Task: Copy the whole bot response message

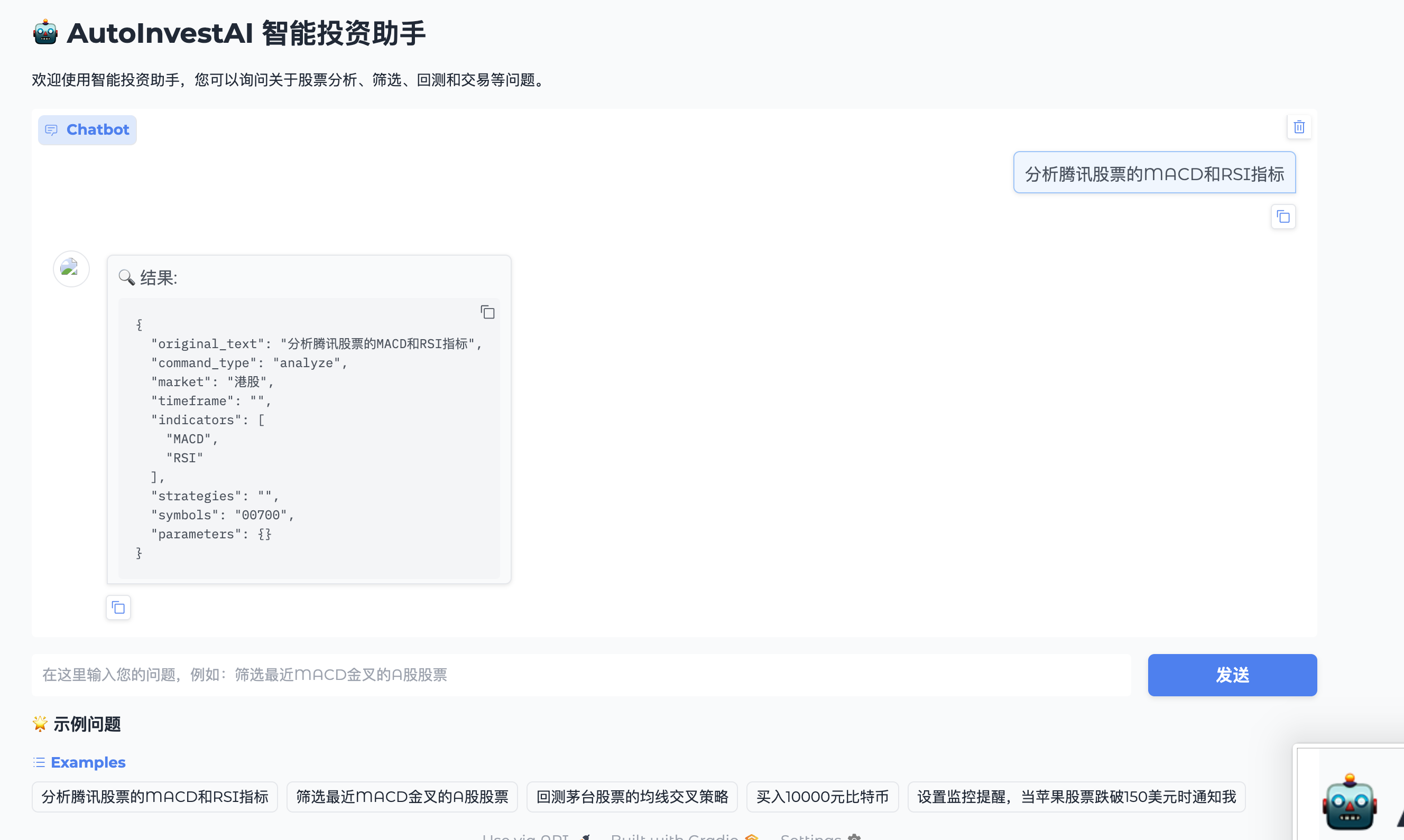Action: pyautogui.click(x=118, y=608)
